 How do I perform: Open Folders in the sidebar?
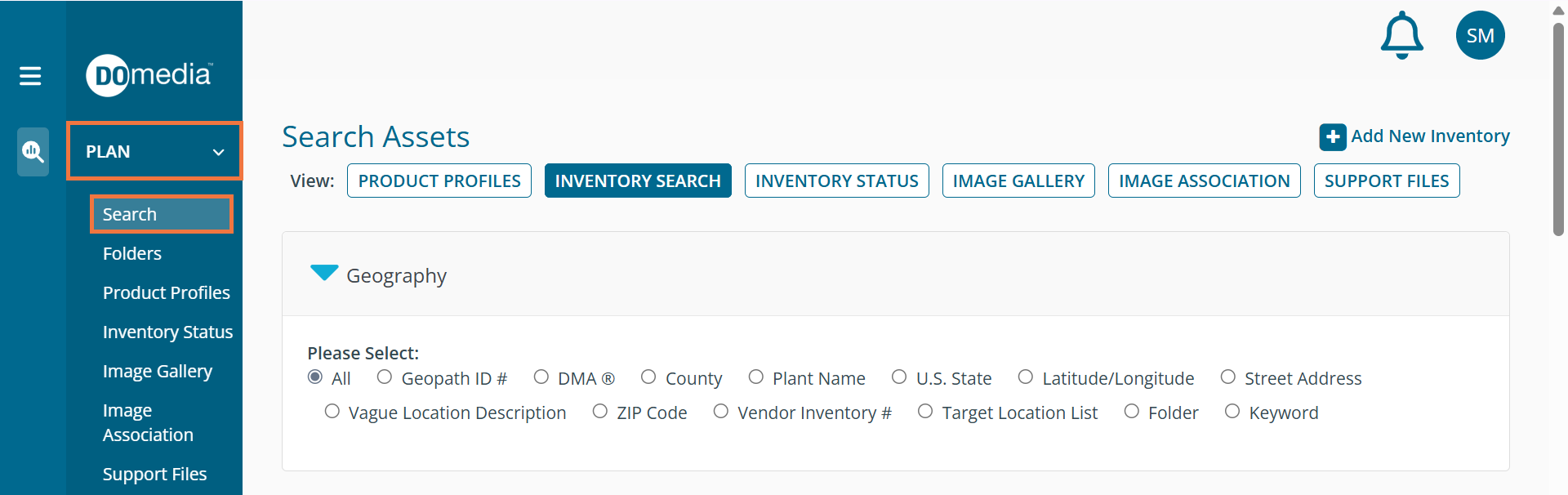coord(132,253)
